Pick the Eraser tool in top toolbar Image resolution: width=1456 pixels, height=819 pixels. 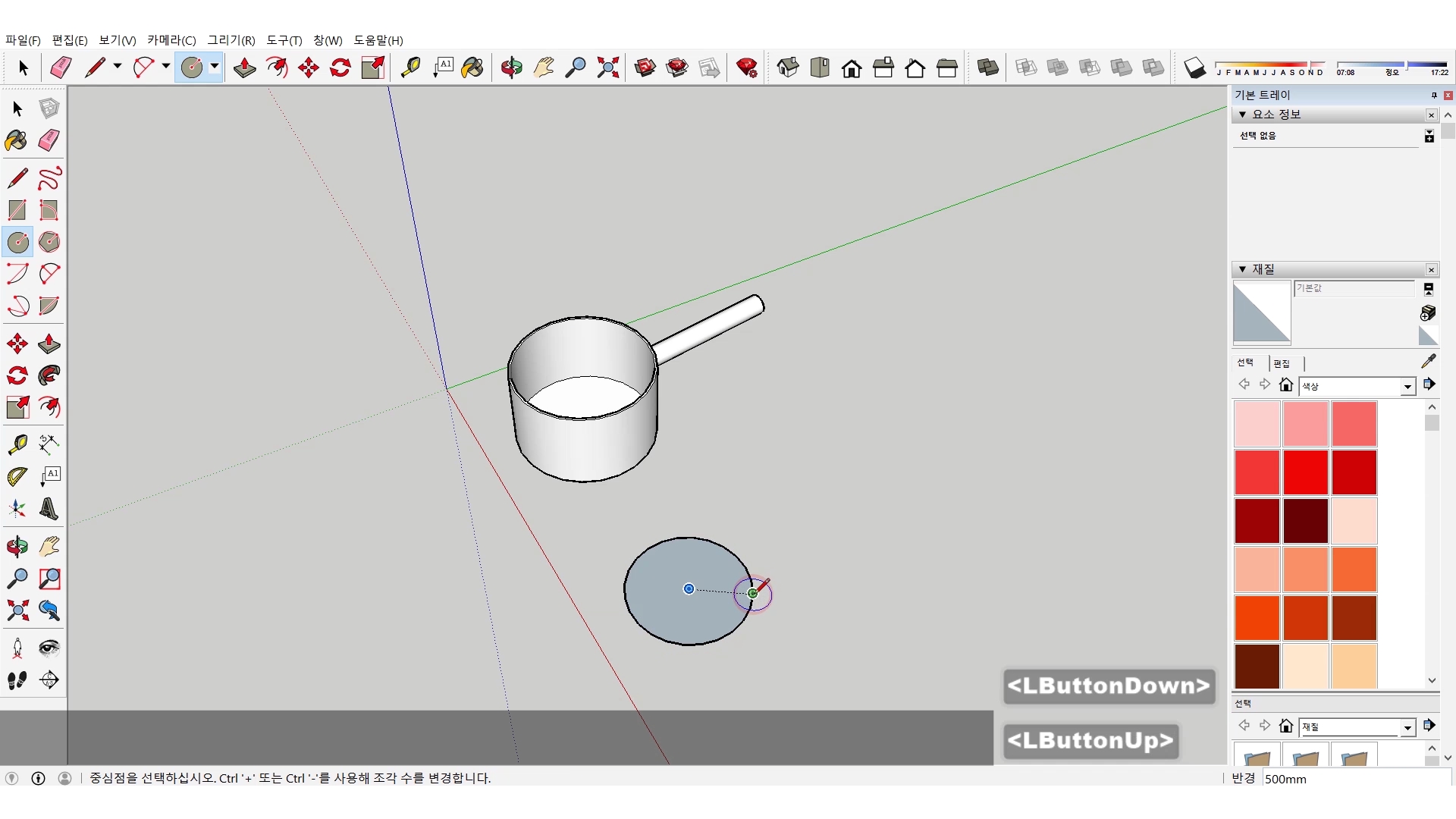pos(61,68)
